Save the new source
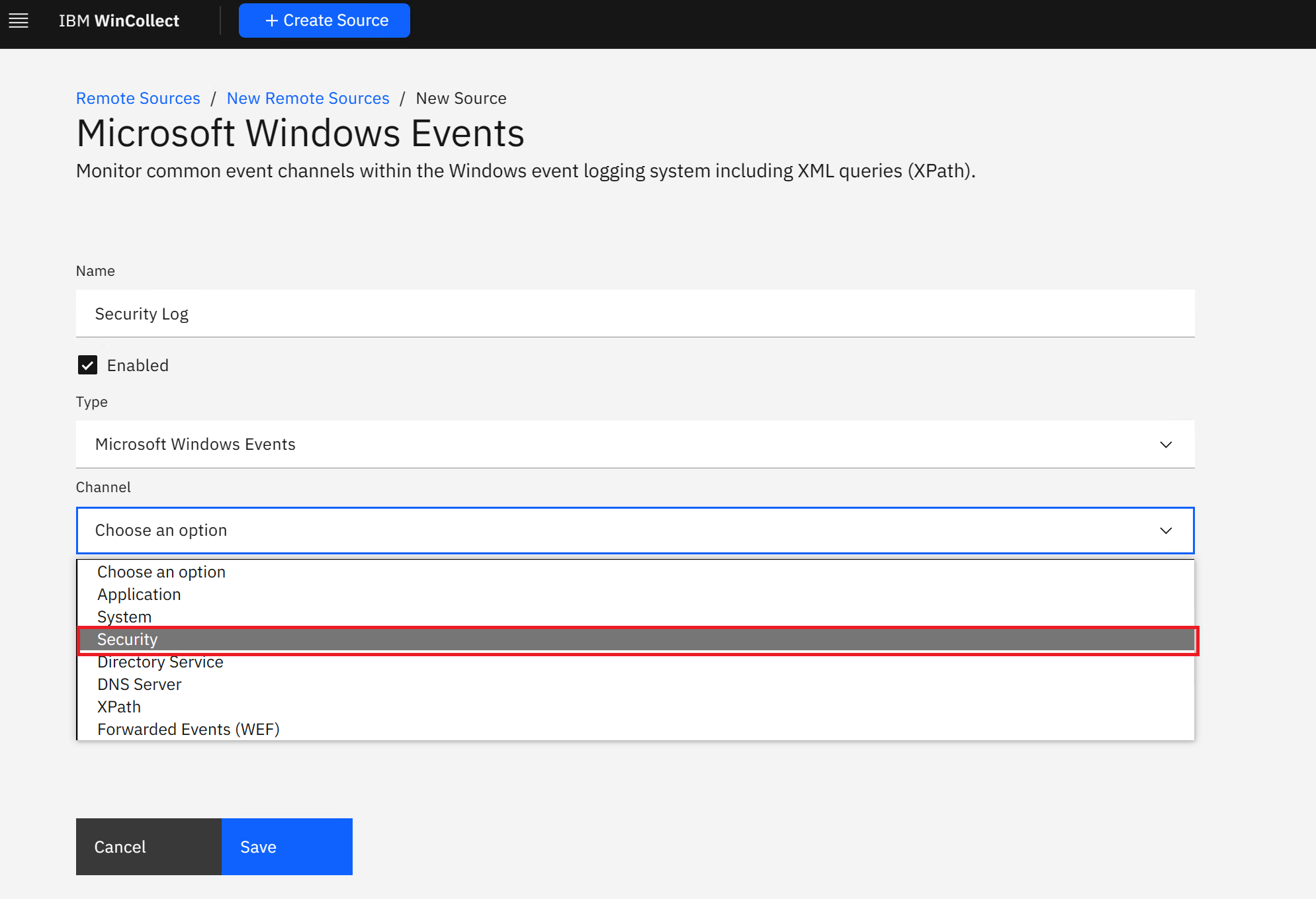 coord(286,847)
